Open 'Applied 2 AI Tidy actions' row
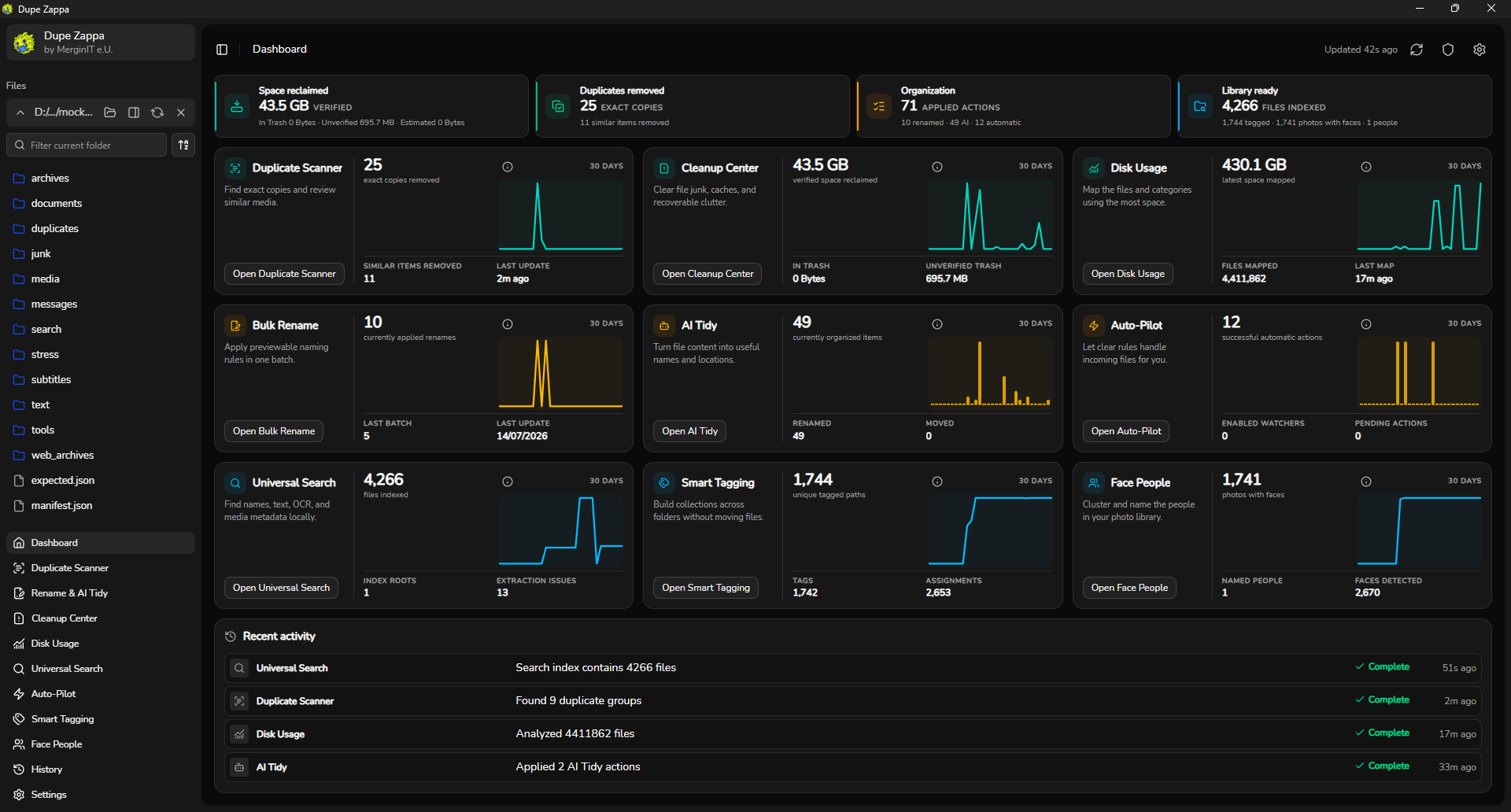The image size is (1511, 812). pos(852,767)
